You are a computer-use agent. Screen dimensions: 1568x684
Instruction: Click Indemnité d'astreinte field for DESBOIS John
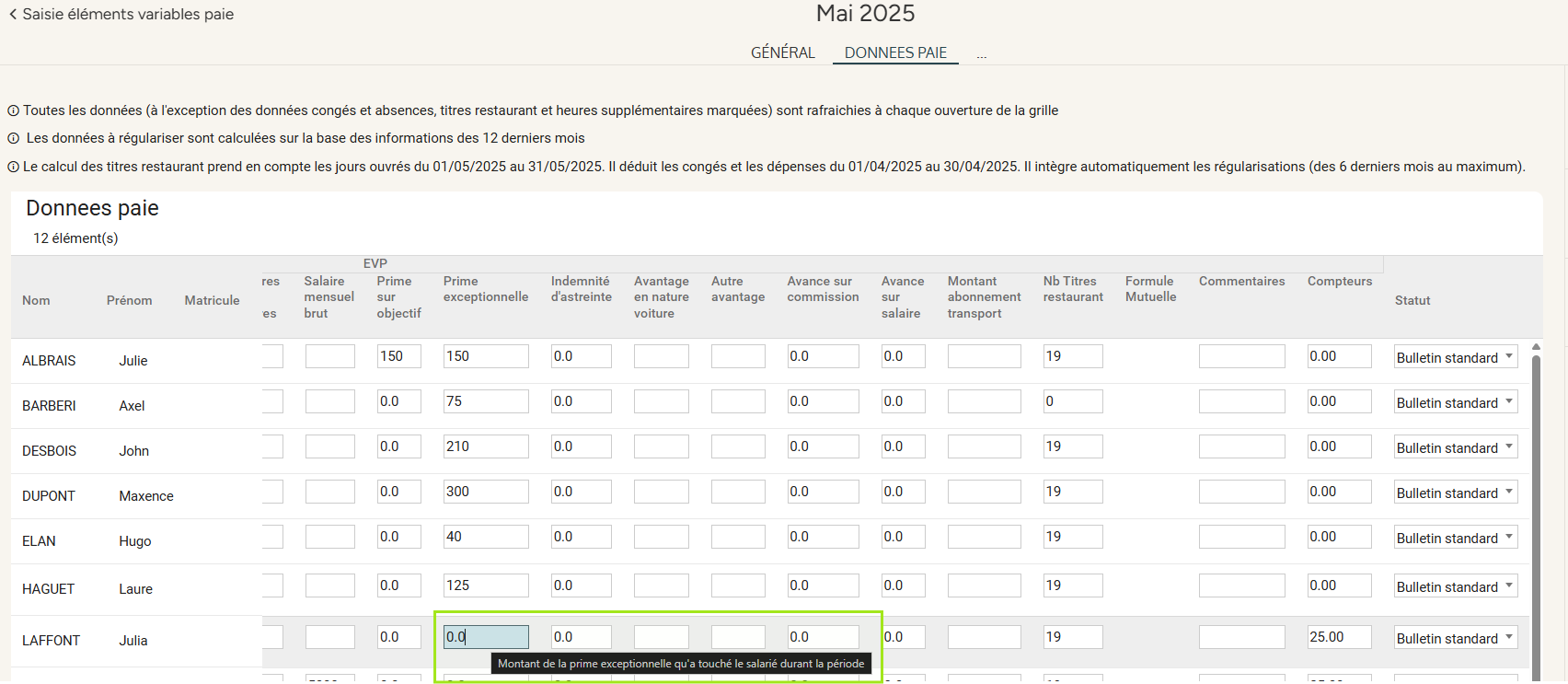(581, 446)
